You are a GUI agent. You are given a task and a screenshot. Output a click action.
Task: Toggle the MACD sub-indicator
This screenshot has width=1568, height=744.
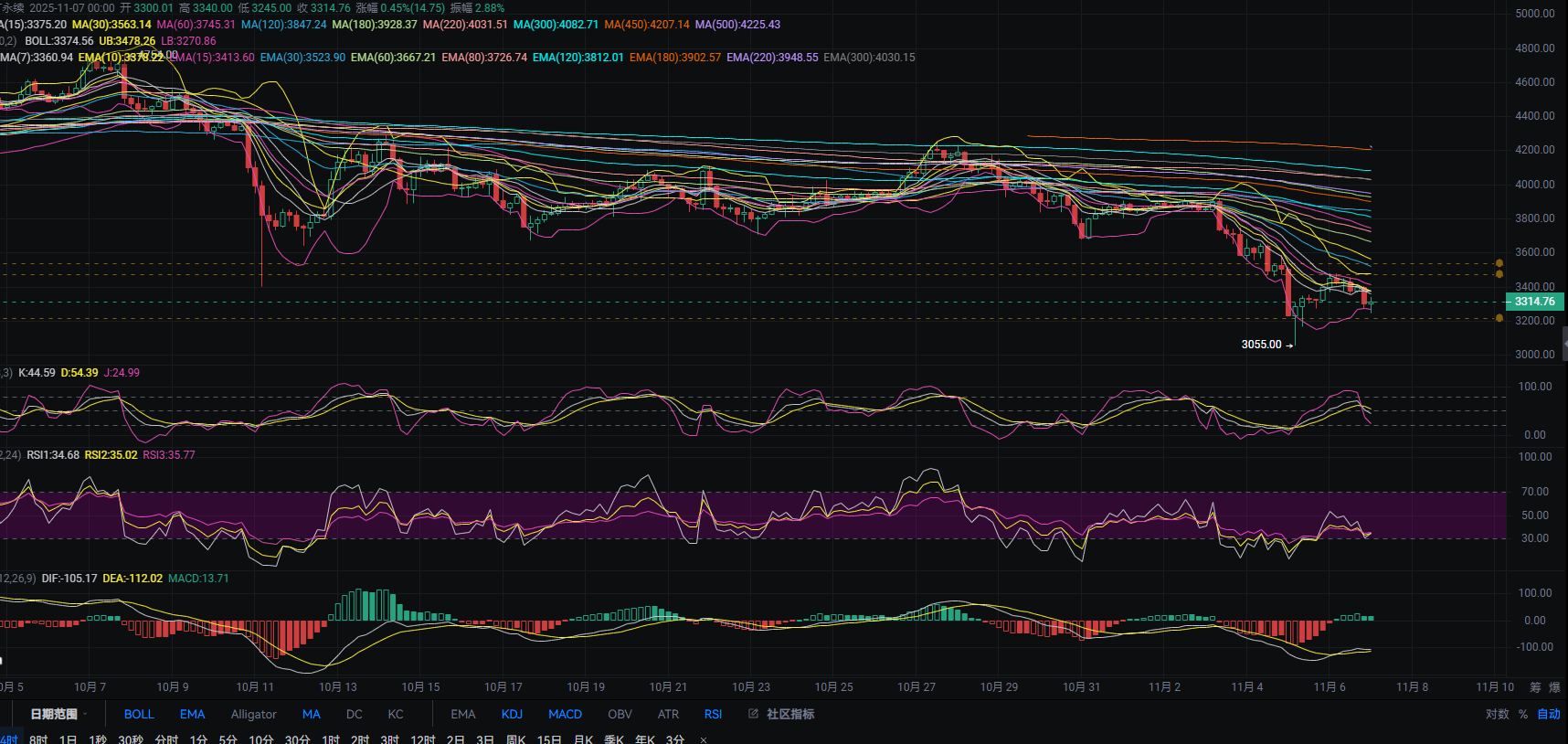[565, 714]
